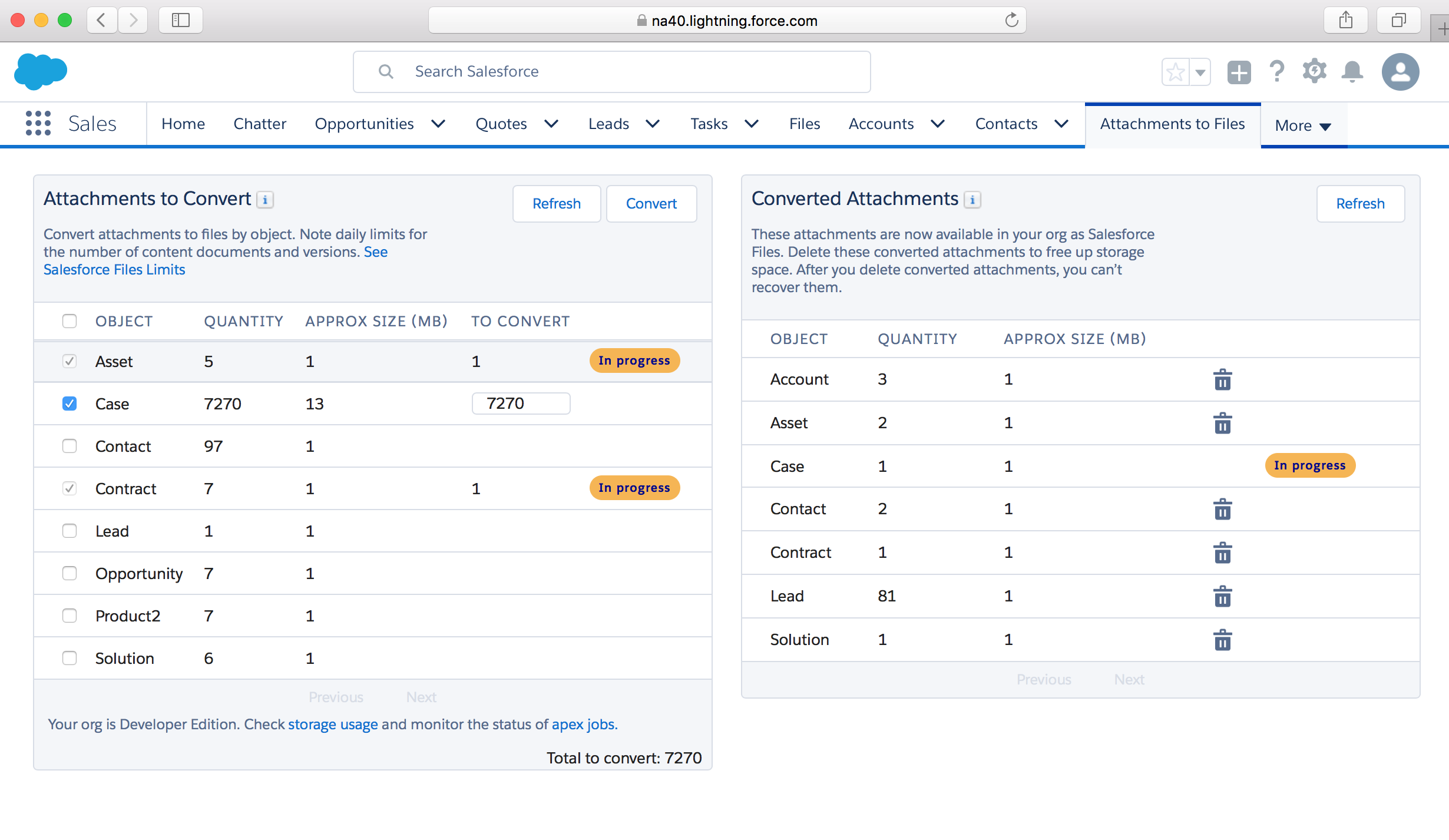Screen dimensions: 1449x840
Task: Reload the page with the refresh icon
Action: tap(1012, 20)
